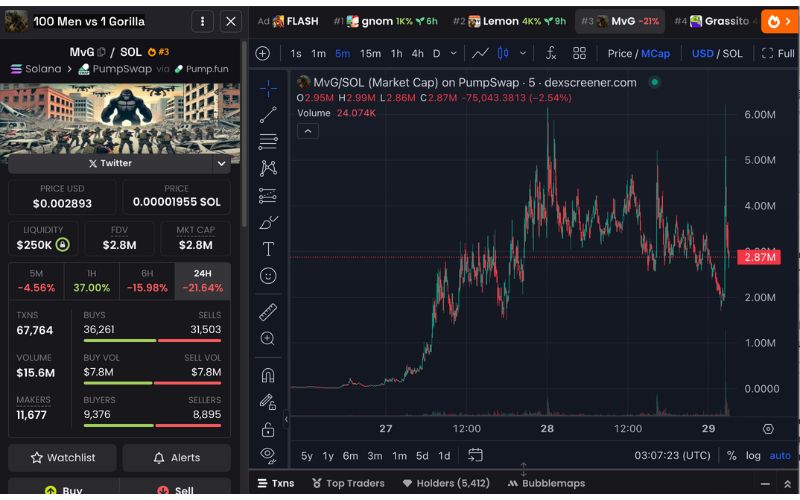800x500 pixels.
Task: Select the Text annotation tool
Action: [x=268, y=249]
